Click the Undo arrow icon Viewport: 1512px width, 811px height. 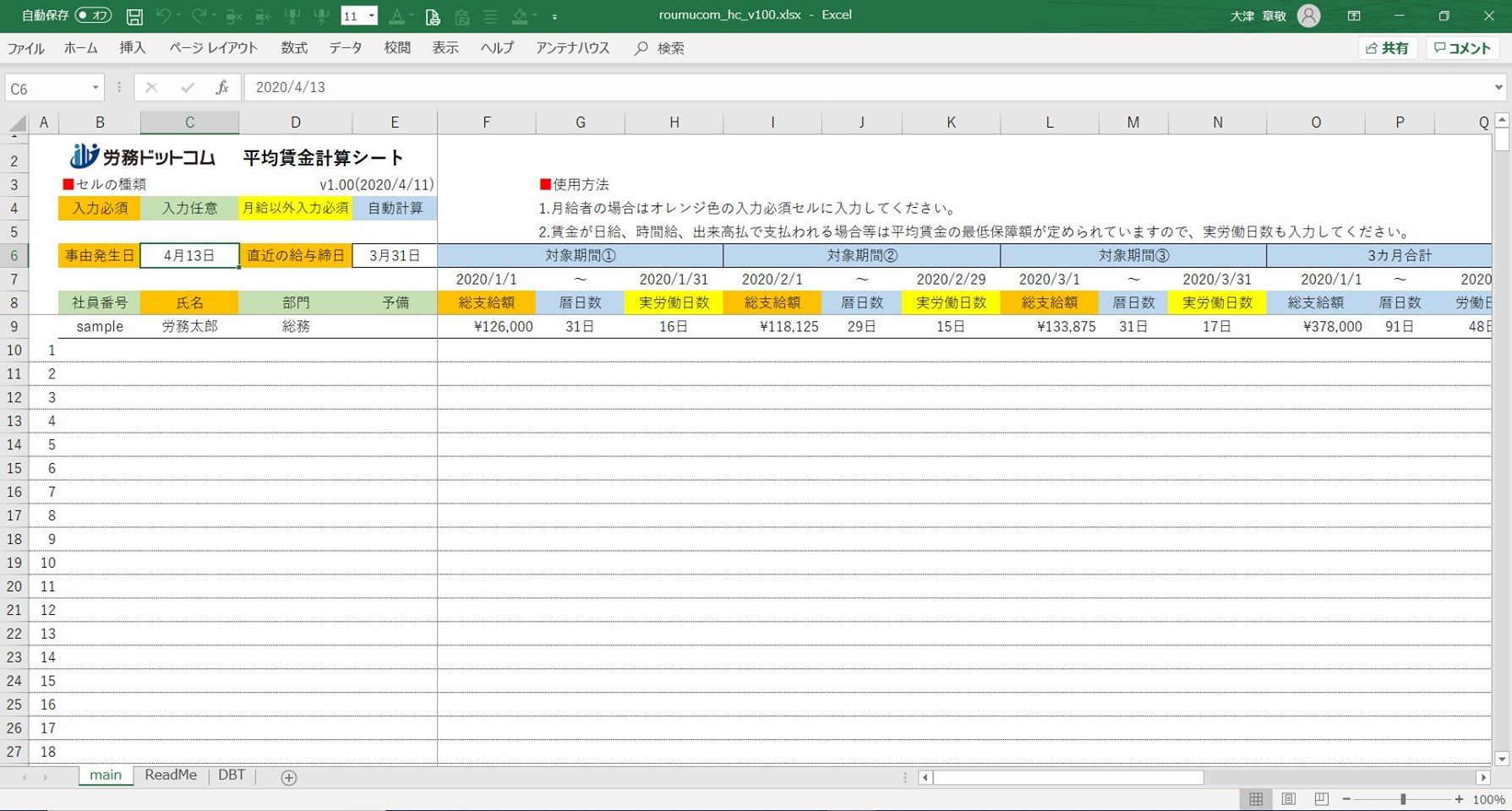click(163, 16)
